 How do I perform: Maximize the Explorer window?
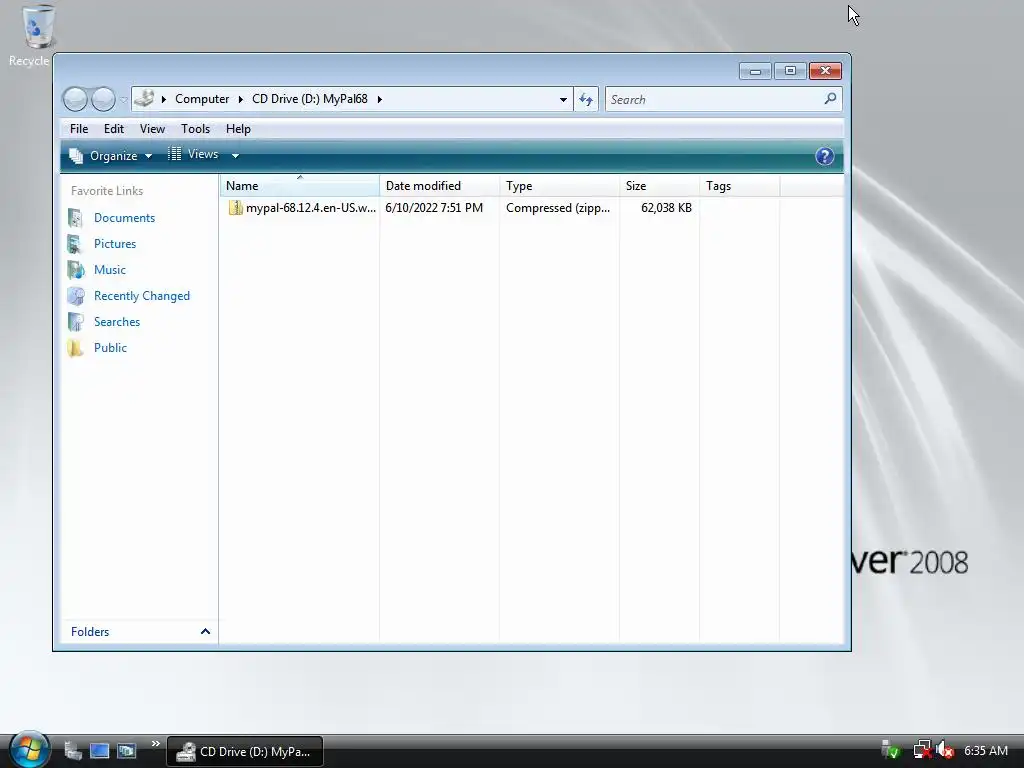790,71
